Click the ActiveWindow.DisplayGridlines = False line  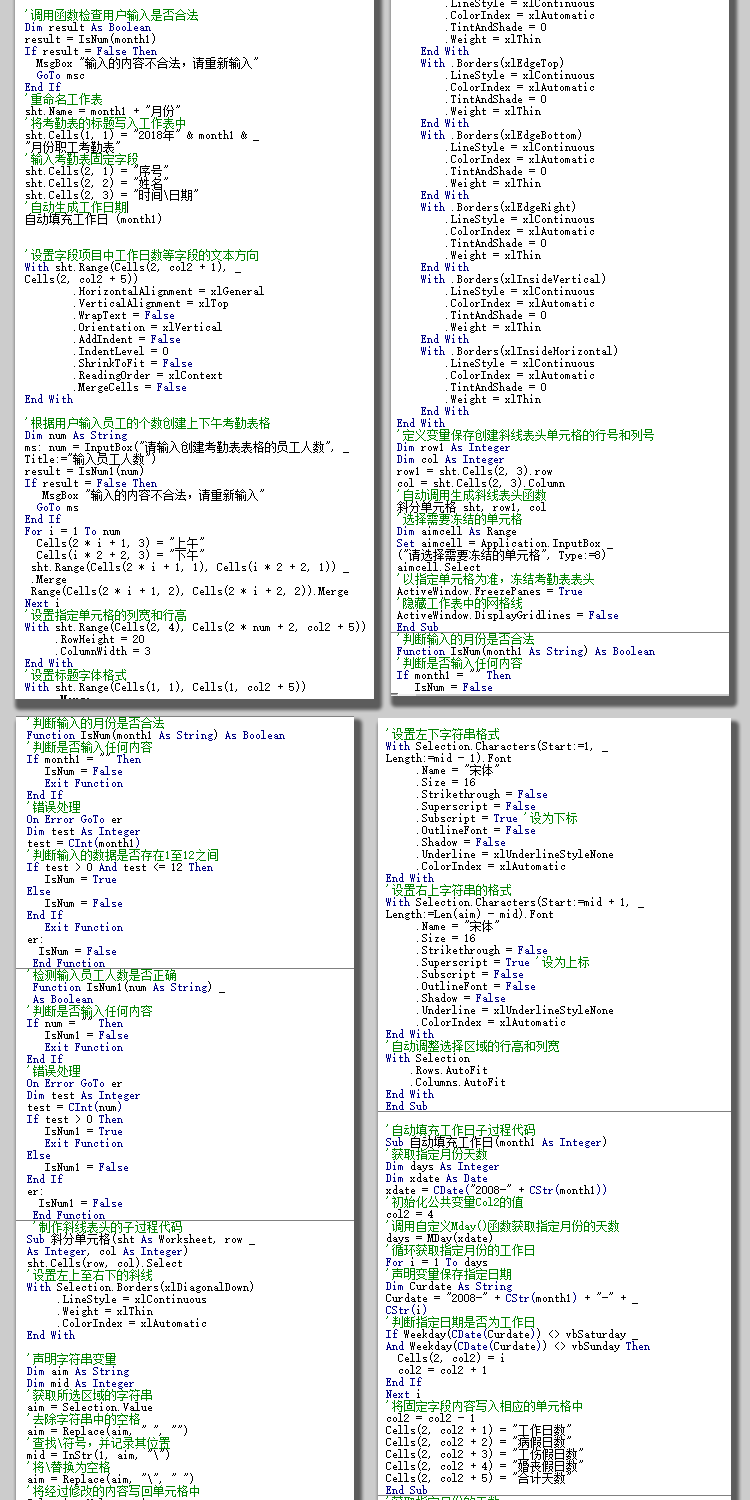point(507,615)
